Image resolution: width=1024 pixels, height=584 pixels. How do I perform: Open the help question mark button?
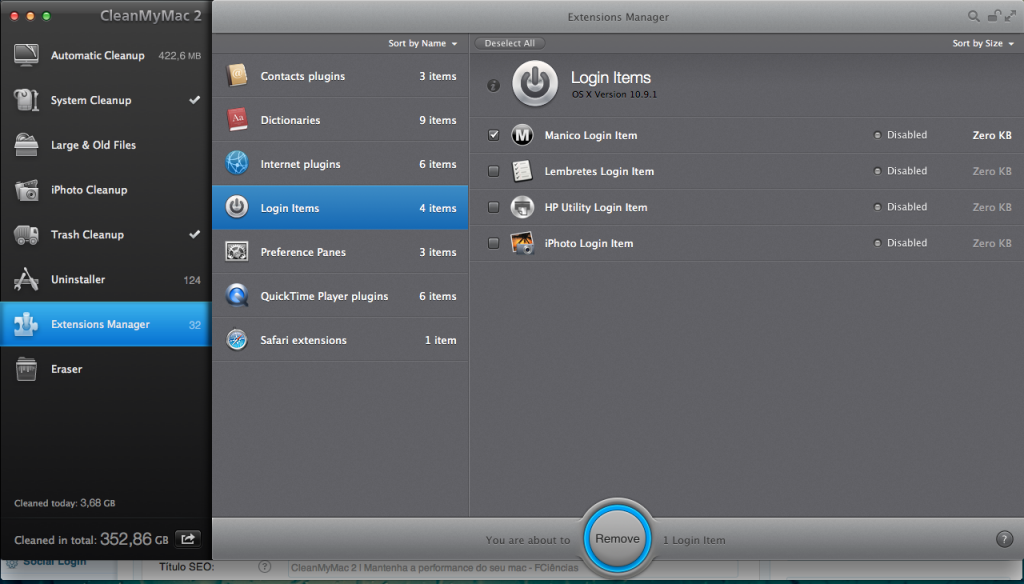(1004, 539)
